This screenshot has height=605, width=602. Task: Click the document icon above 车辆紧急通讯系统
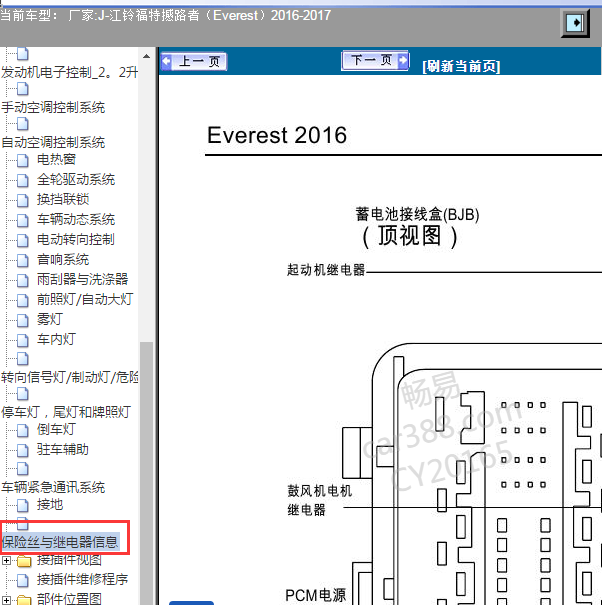click(x=23, y=469)
